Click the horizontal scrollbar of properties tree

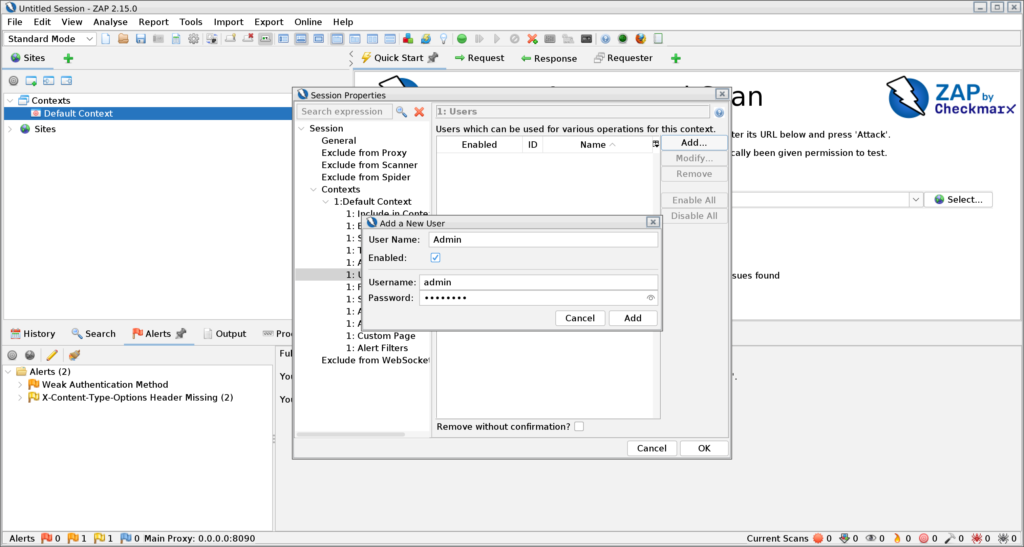coord(351,434)
